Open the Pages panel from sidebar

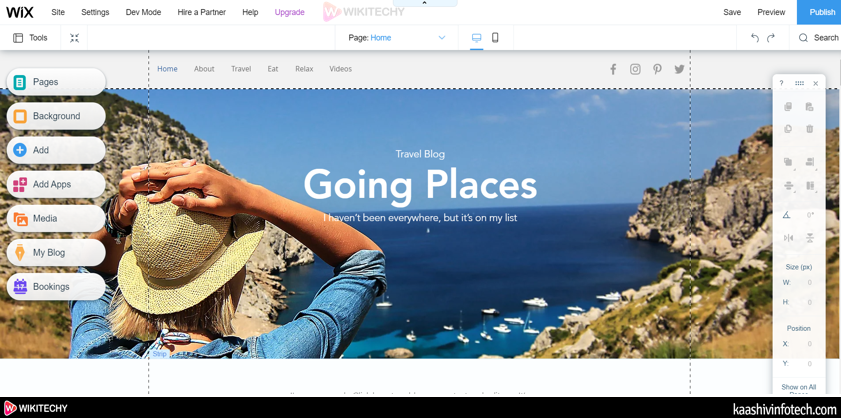[55, 82]
